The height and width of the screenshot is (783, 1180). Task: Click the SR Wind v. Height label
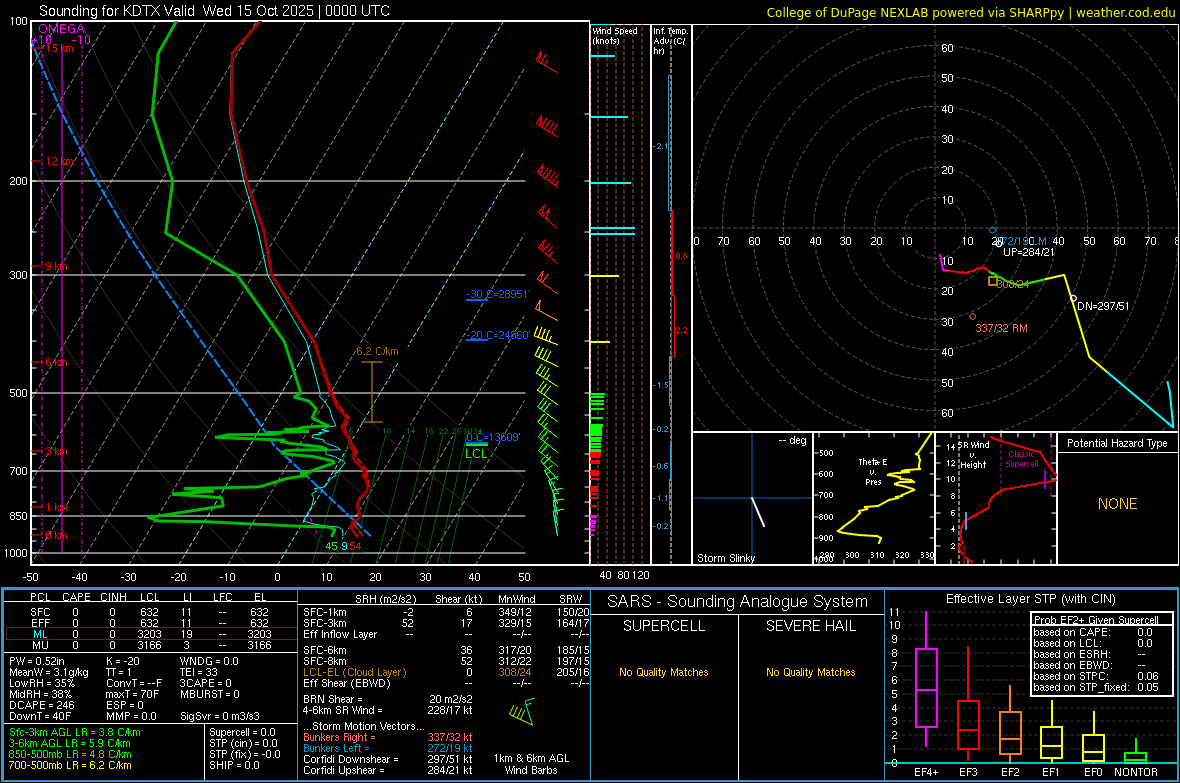[x=974, y=455]
